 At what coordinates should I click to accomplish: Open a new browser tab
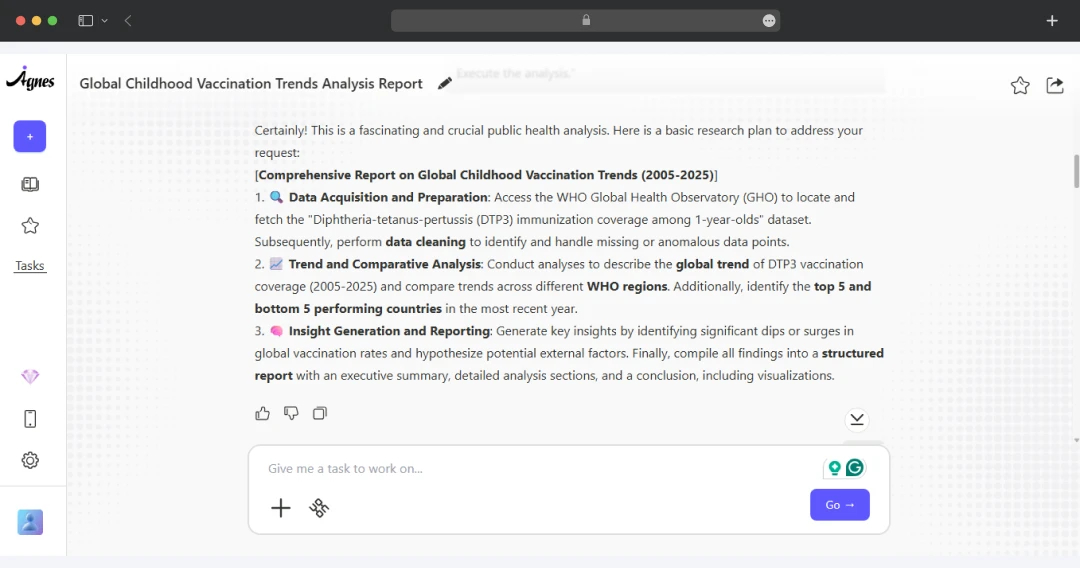click(x=1052, y=21)
